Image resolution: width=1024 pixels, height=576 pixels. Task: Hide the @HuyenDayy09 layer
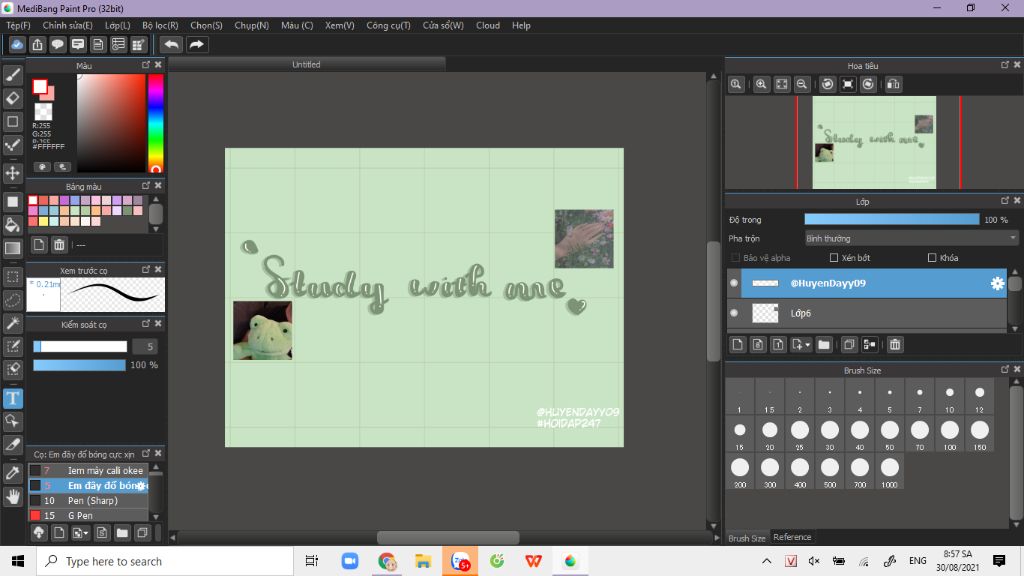pos(734,283)
